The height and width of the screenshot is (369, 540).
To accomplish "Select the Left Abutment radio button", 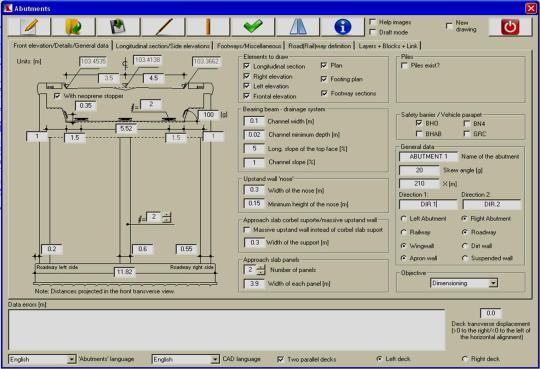I will point(404,218).
